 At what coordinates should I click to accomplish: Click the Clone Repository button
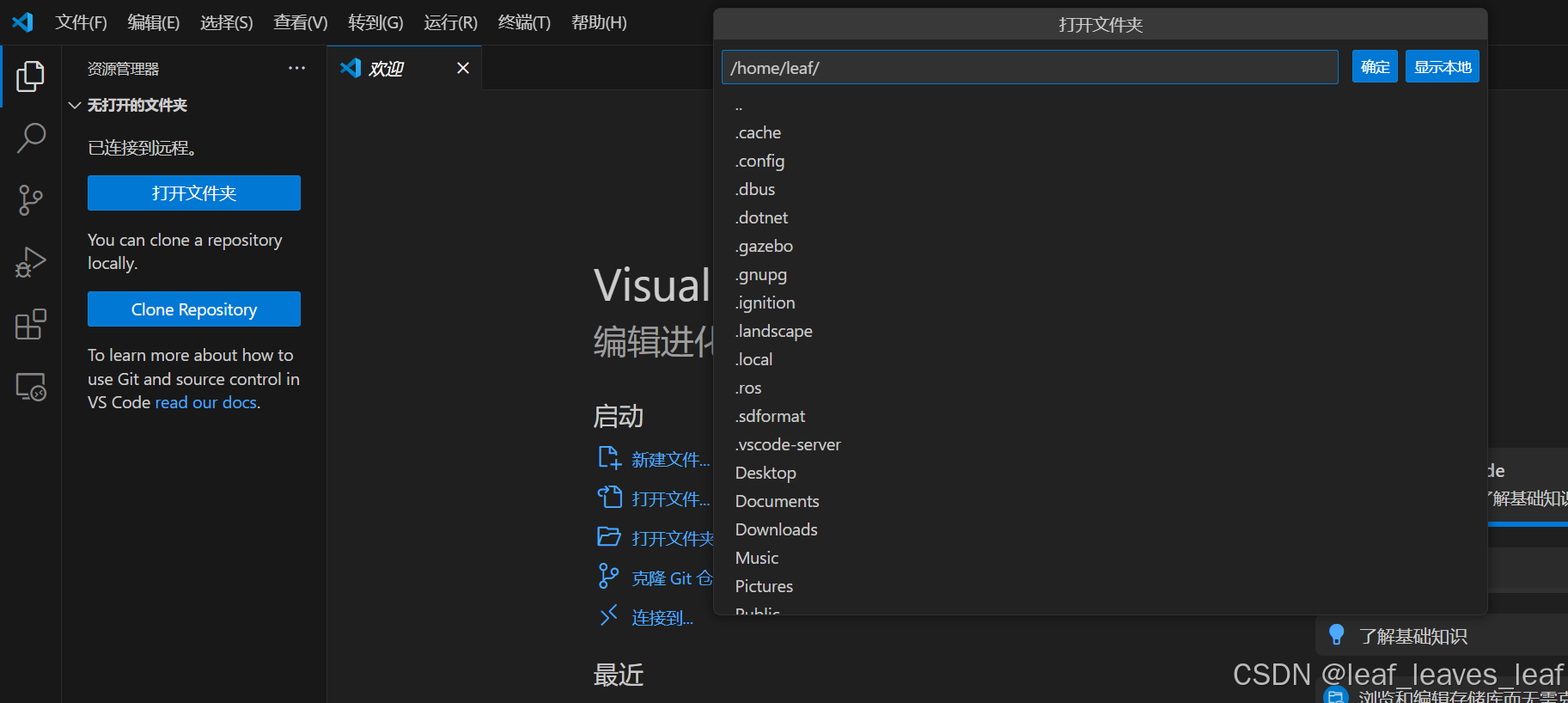pyautogui.click(x=194, y=309)
